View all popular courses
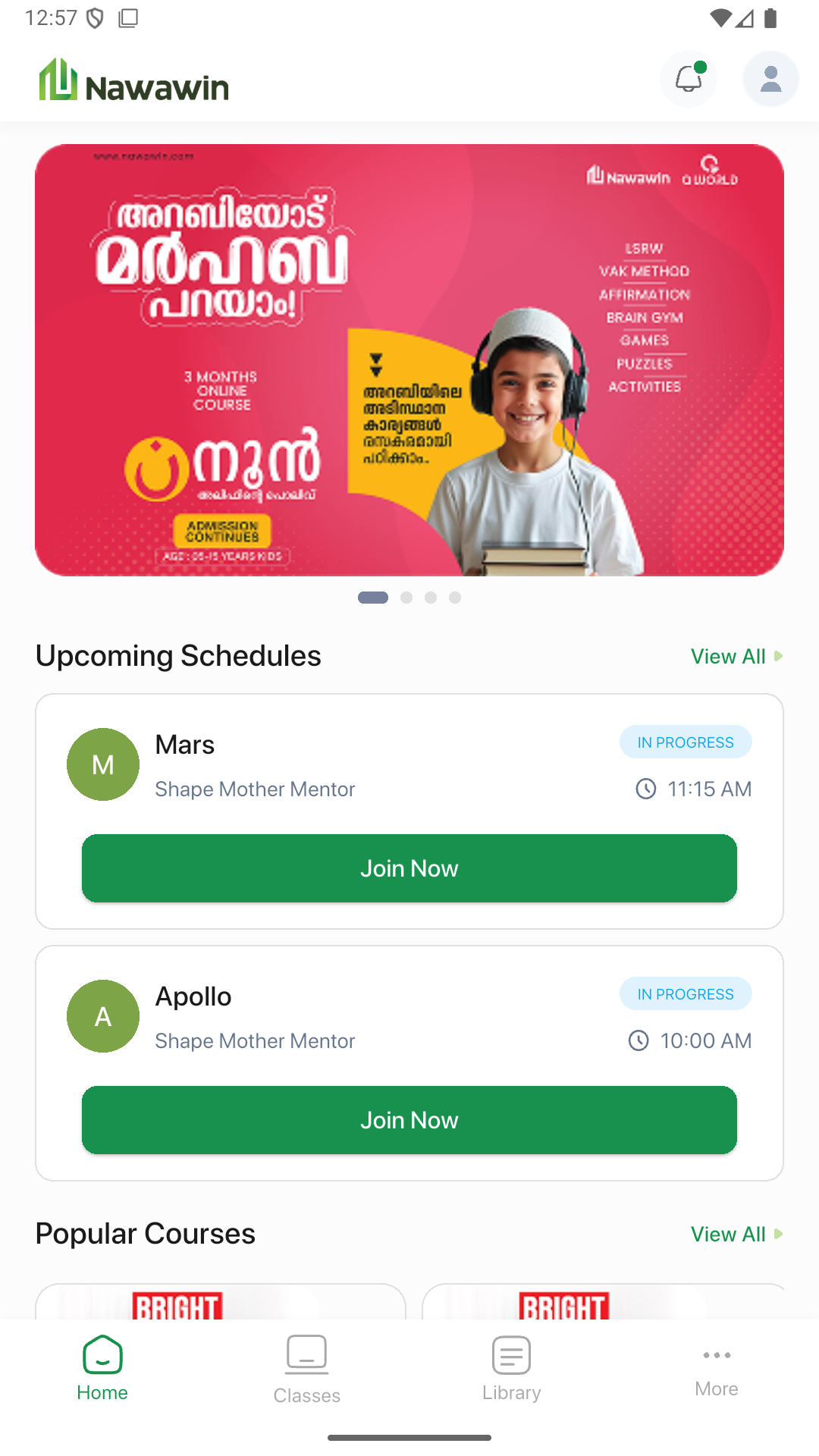The height and width of the screenshot is (1456, 819). (736, 1235)
